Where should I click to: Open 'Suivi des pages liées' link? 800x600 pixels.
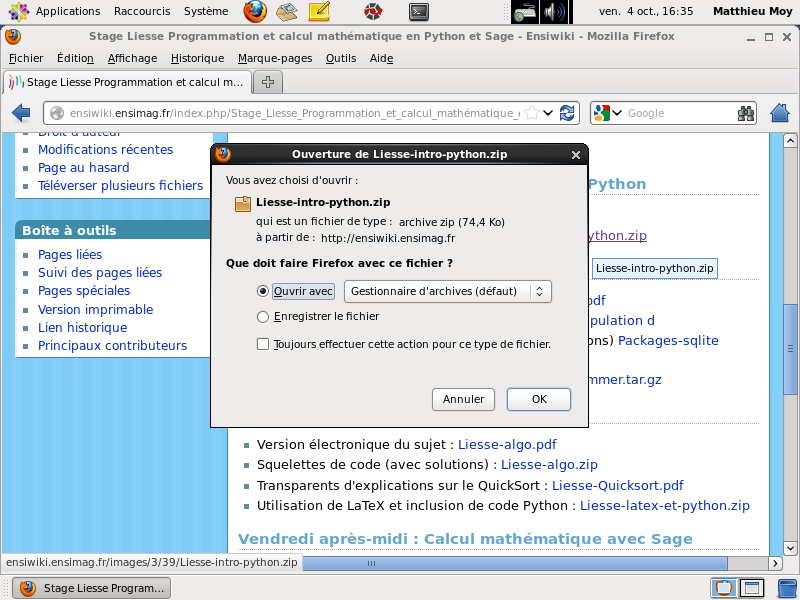100,272
